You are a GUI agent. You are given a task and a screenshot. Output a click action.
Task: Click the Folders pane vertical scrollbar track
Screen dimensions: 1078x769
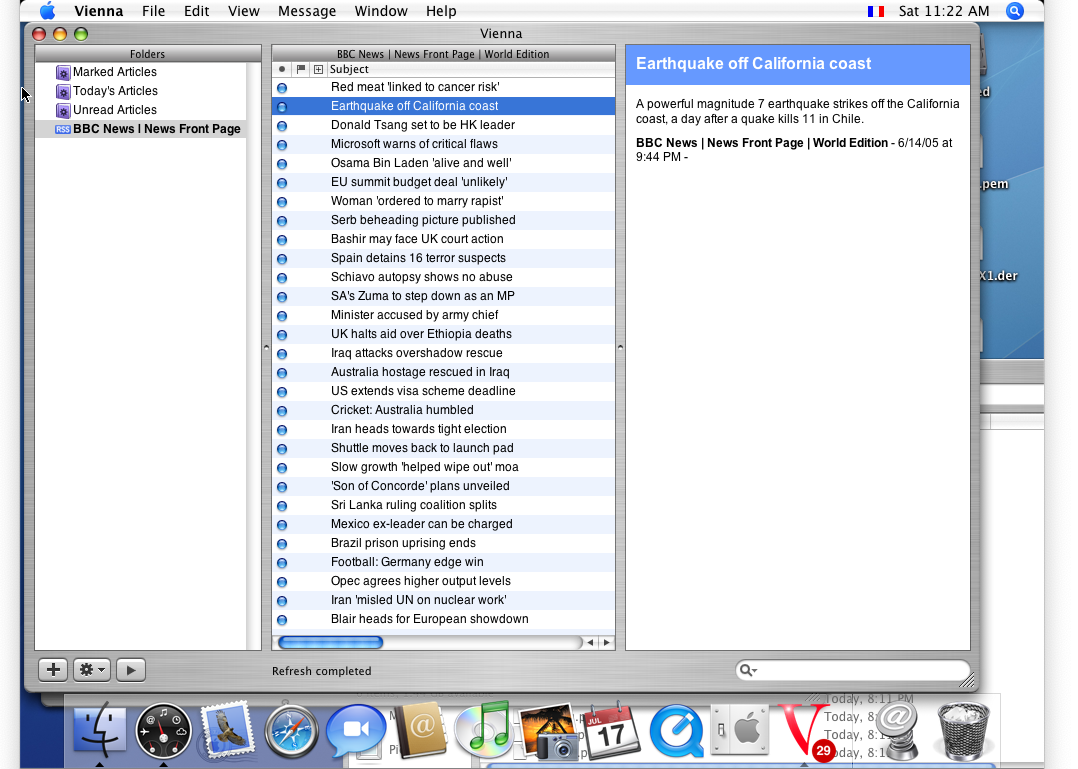click(x=254, y=356)
